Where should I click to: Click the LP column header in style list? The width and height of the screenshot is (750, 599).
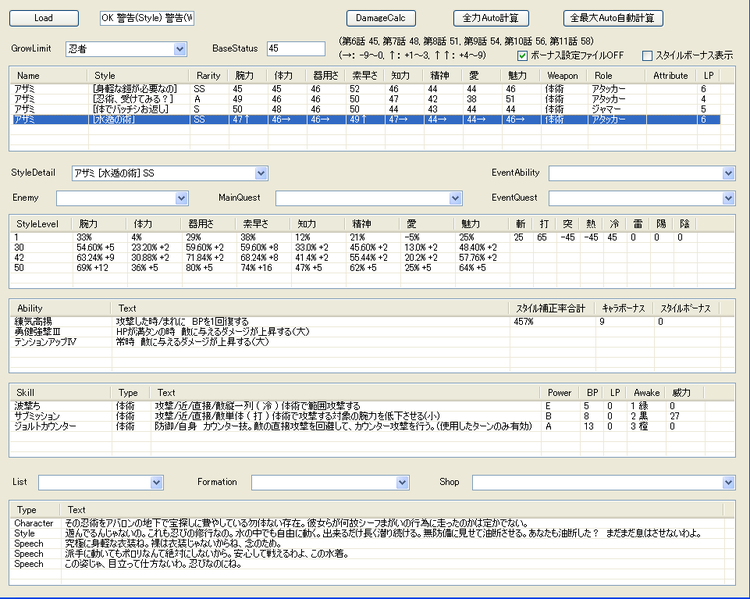pos(709,76)
